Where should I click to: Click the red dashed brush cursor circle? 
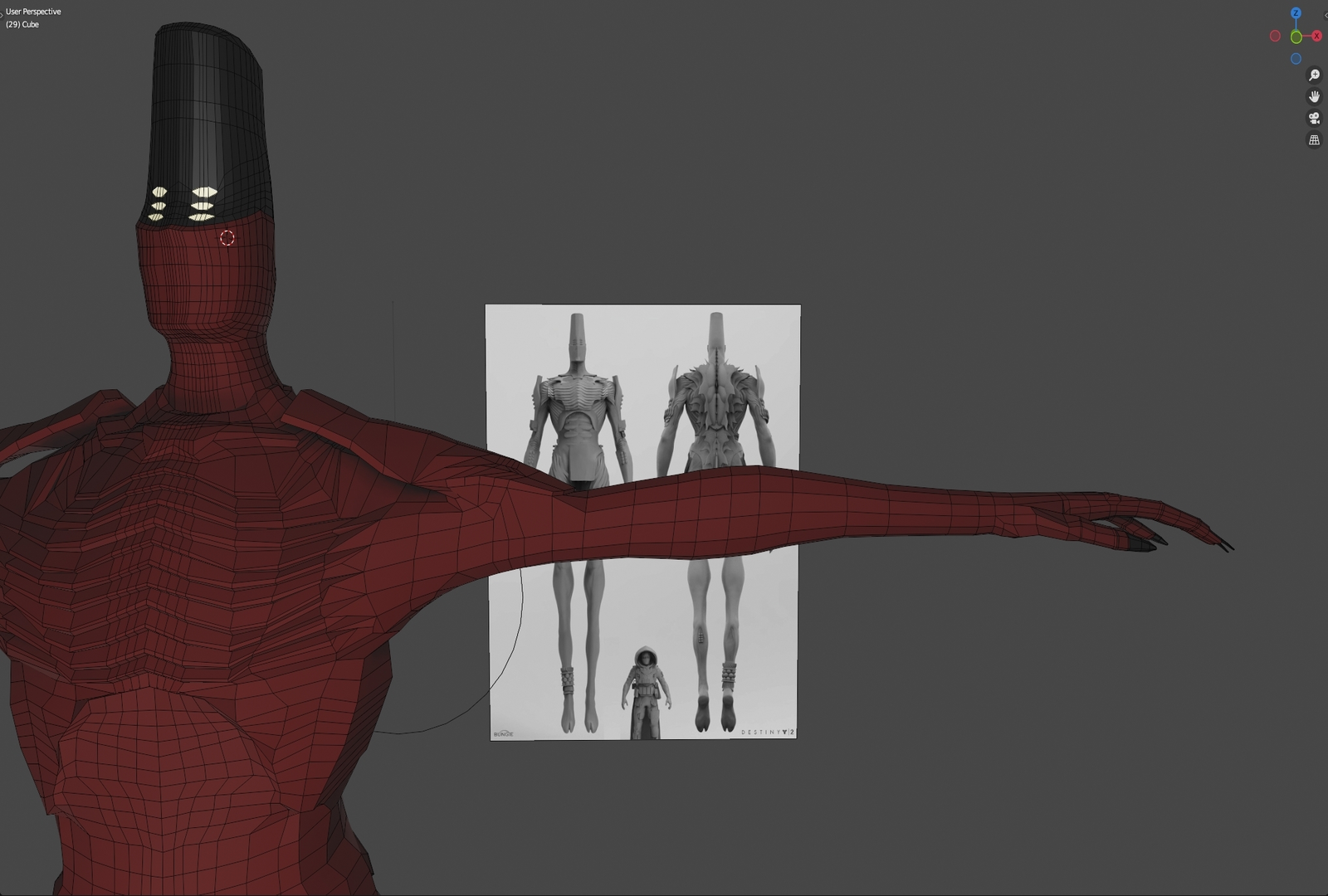pyautogui.click(x=227, y=238)
